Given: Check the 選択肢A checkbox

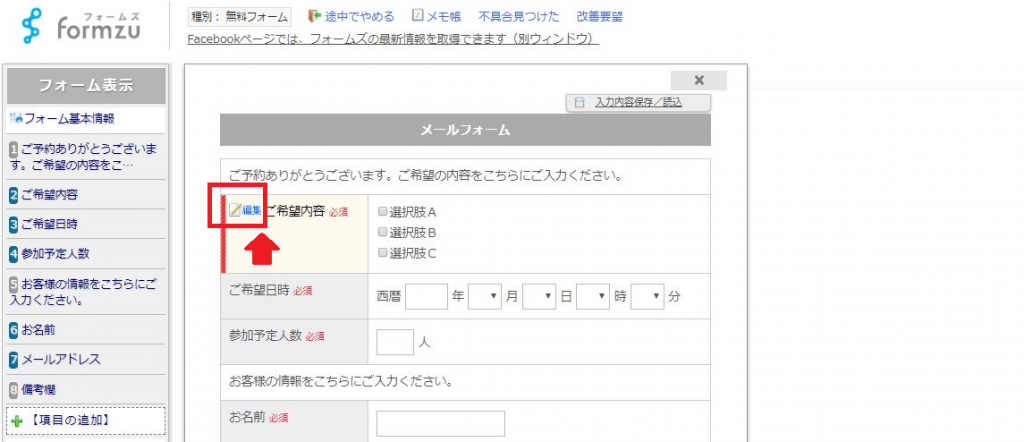Looking at the screenshot, I should (x=383, y=212).
